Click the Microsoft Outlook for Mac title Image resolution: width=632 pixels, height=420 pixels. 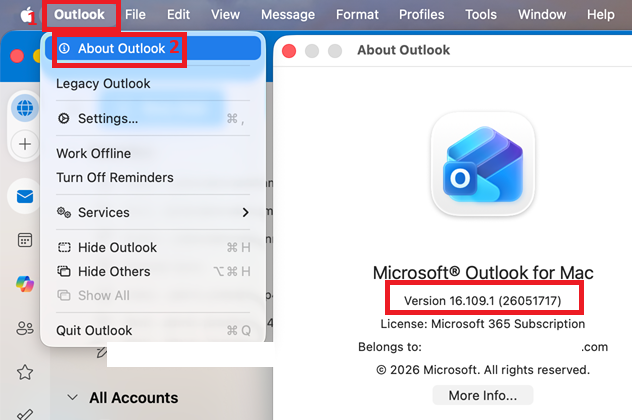pos(483,273)
